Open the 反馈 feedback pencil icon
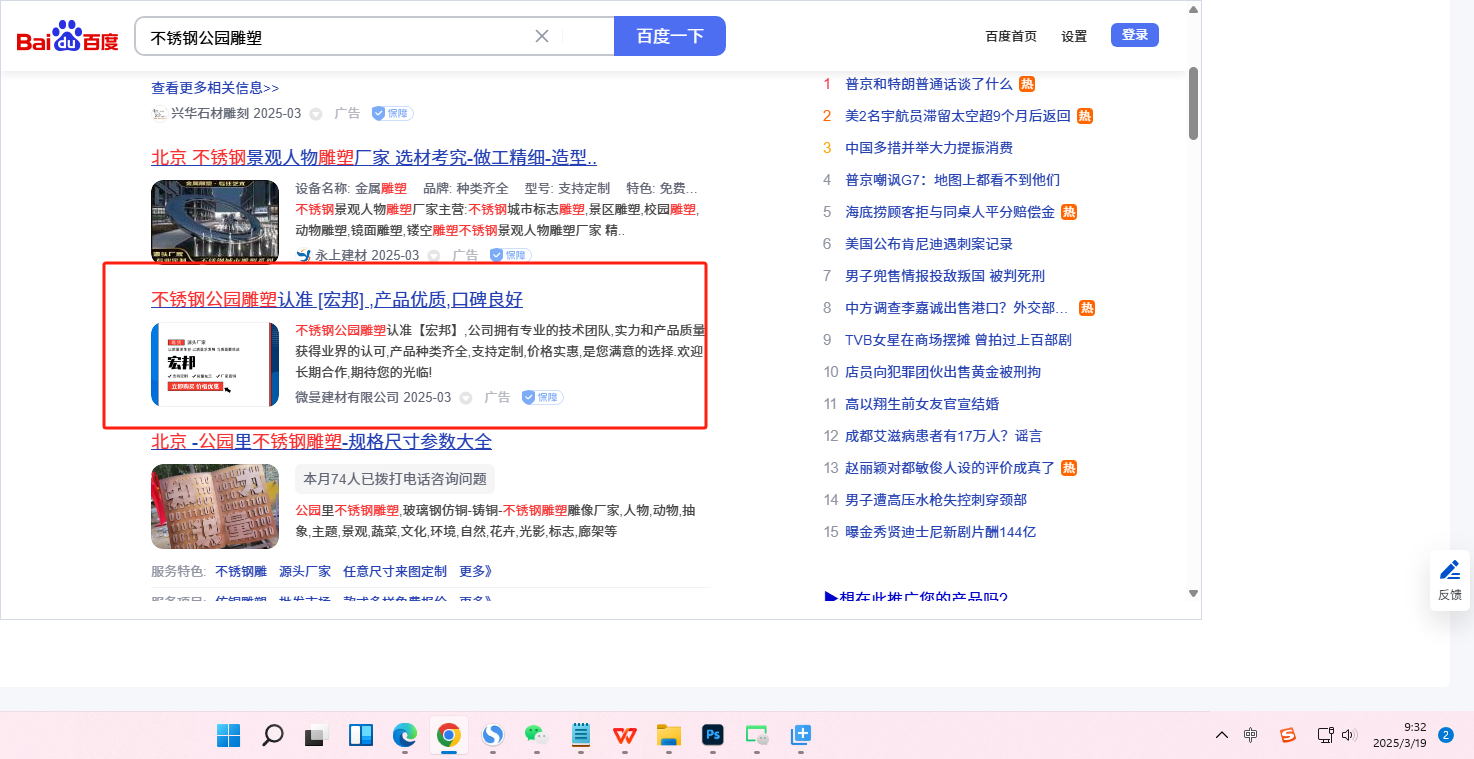The image size is (1474, 759). (x=1449, y=571)
